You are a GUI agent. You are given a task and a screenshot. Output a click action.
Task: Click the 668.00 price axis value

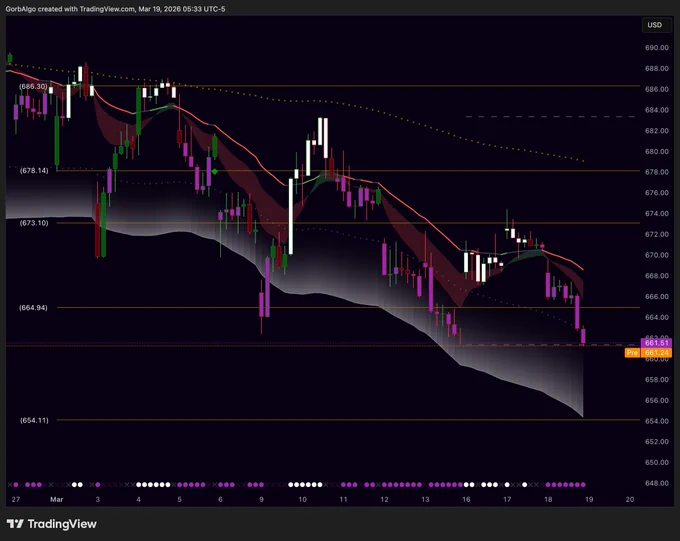[x=657, y=276]
